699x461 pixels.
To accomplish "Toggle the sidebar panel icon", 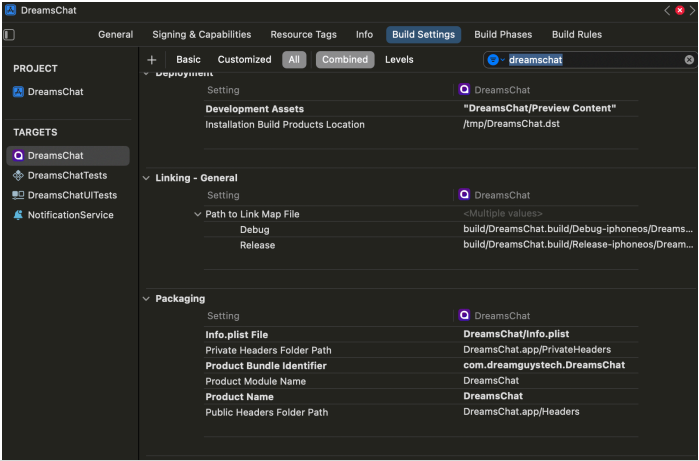I will tap(9, 35).
